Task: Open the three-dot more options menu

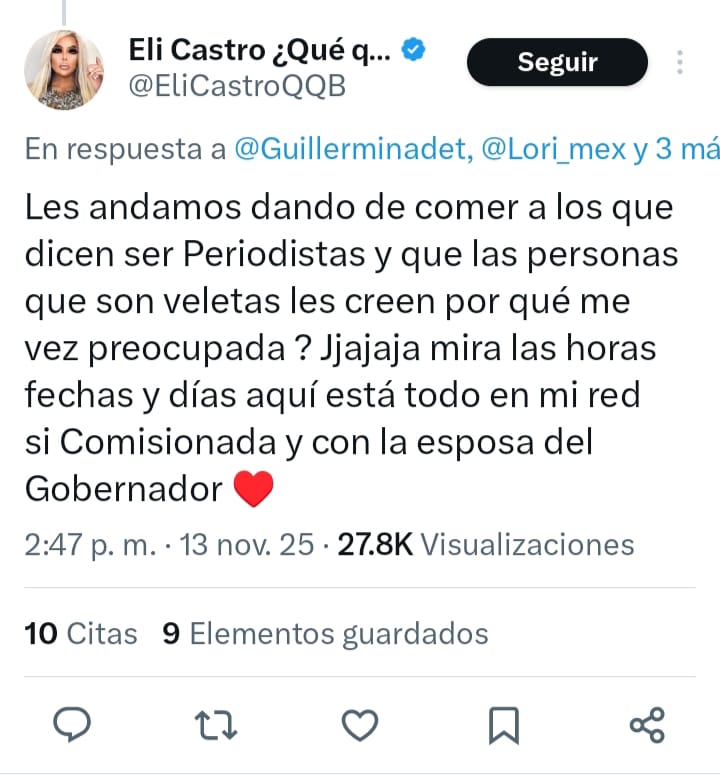Action: pyautogui.click(x=680, y=62)
